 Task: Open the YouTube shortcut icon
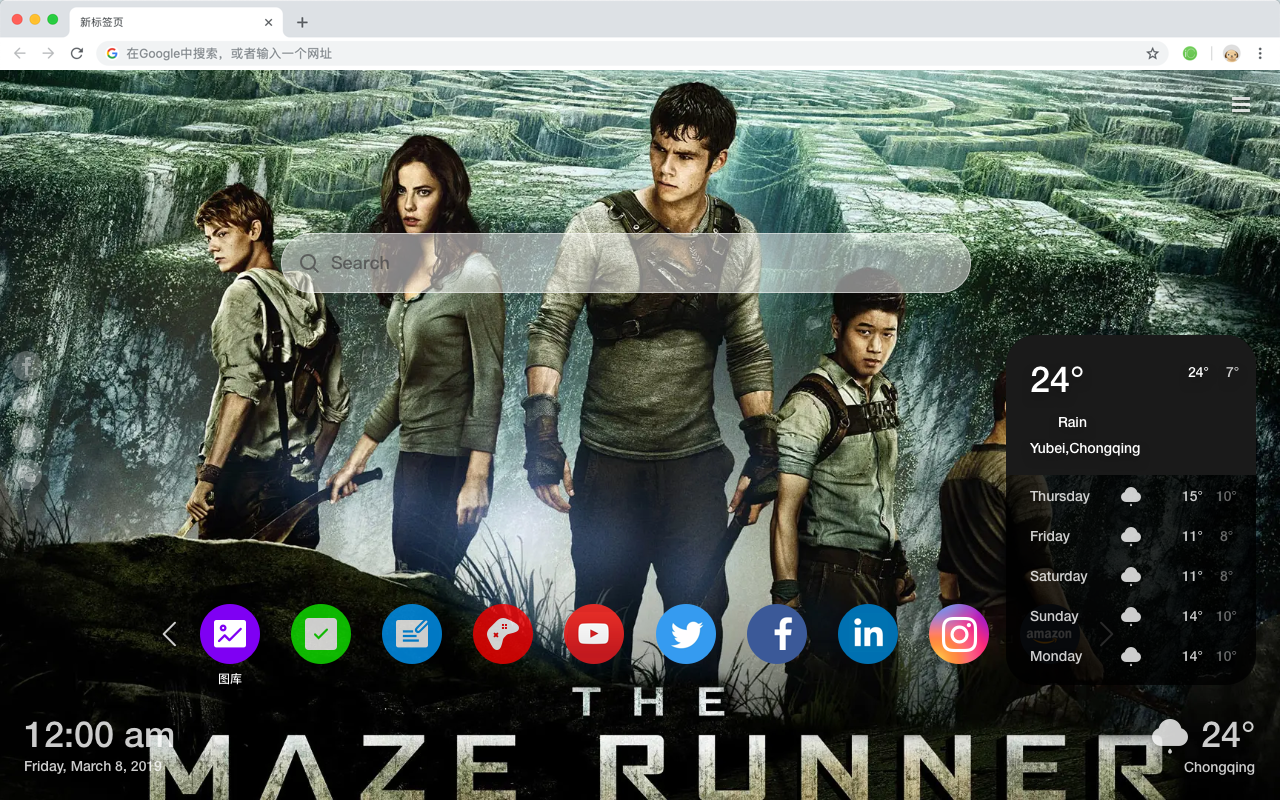point(594,634)
